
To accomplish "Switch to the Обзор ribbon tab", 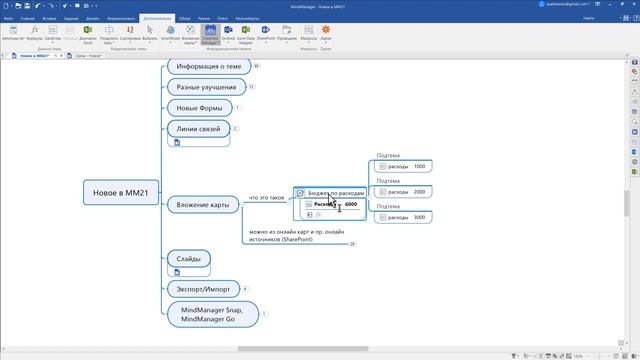I will pos(184,18).
